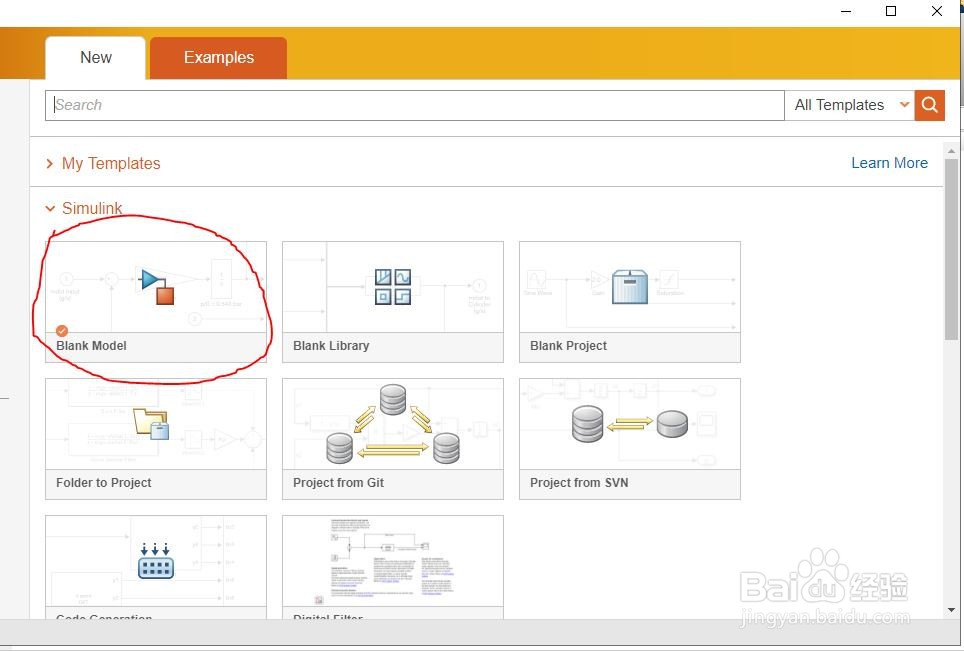Click the Project from Git label
Image resolution: width=964 pixels, height=651 pixels.
[338, 483]
